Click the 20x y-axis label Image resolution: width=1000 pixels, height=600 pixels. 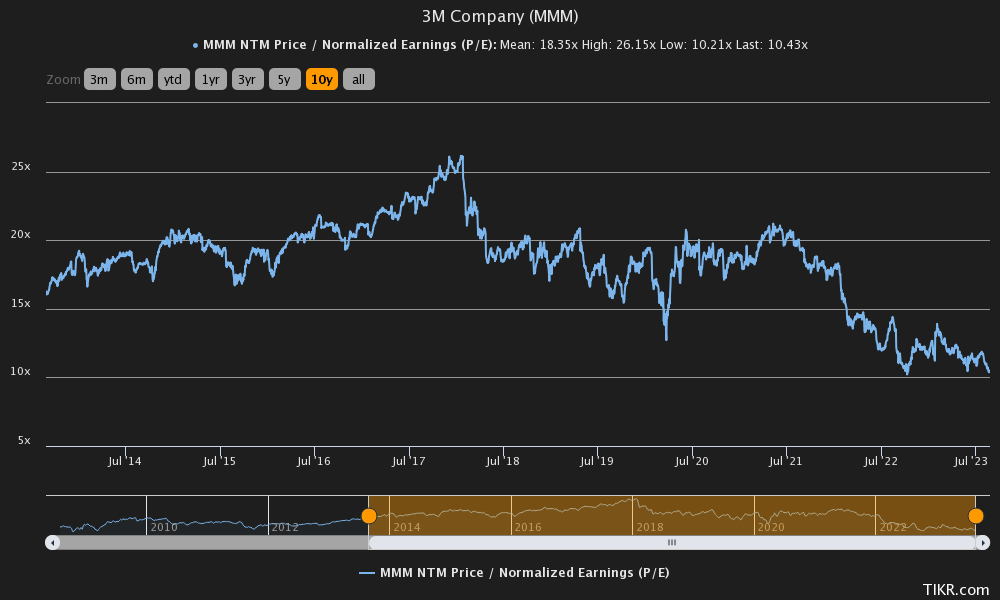tap(20, 235)
